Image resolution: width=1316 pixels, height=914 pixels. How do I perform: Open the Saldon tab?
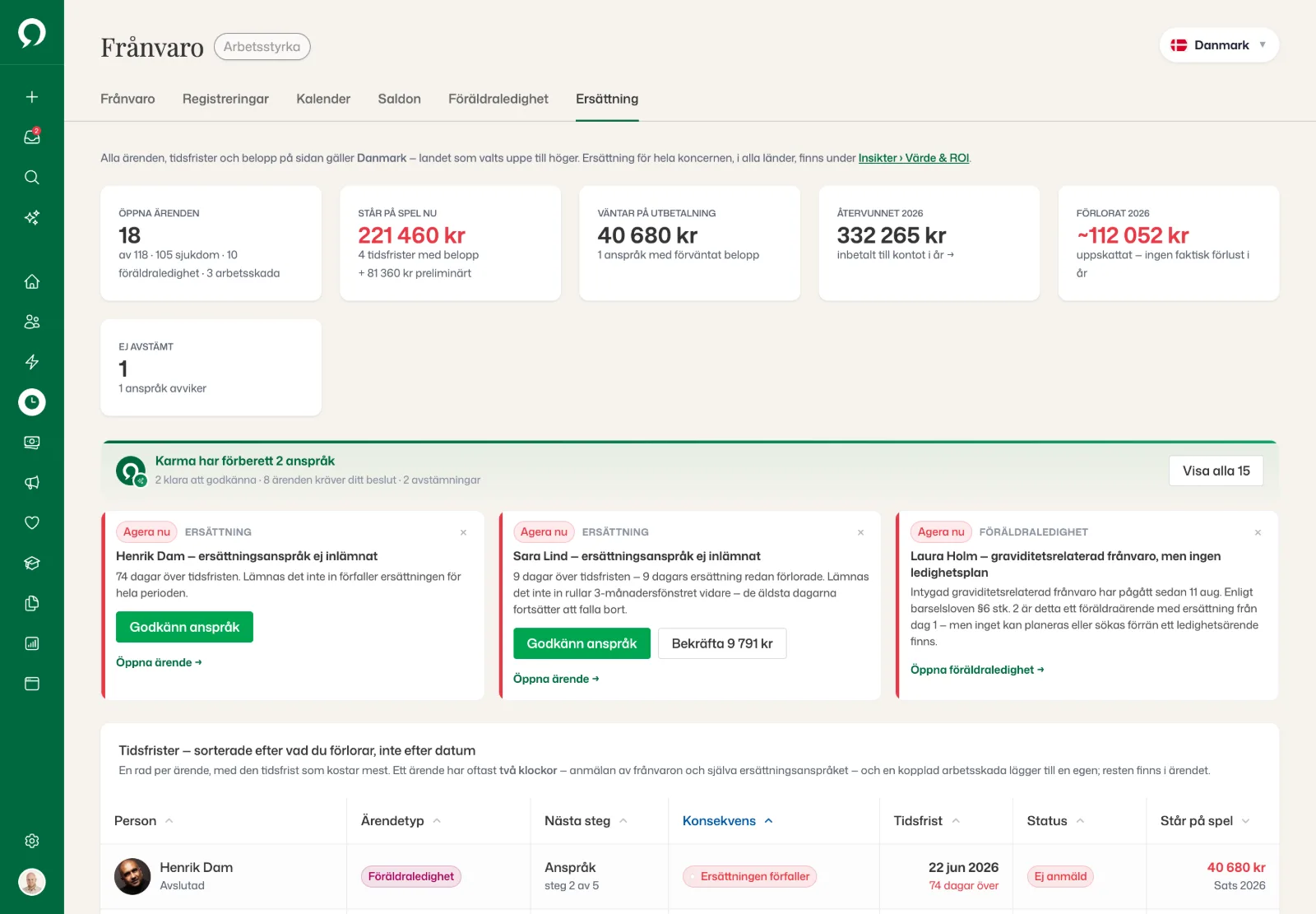(x=399, y=99)
